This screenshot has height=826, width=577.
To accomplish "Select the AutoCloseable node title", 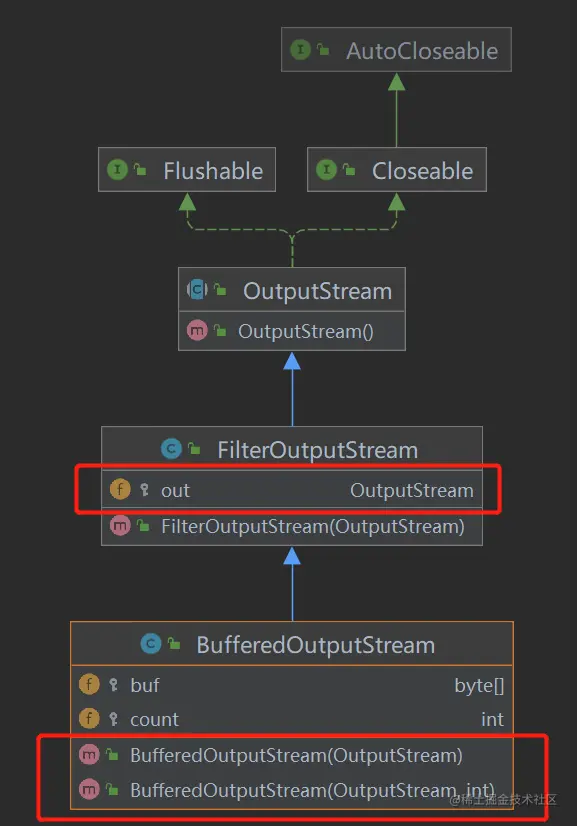I will (396, 50).
